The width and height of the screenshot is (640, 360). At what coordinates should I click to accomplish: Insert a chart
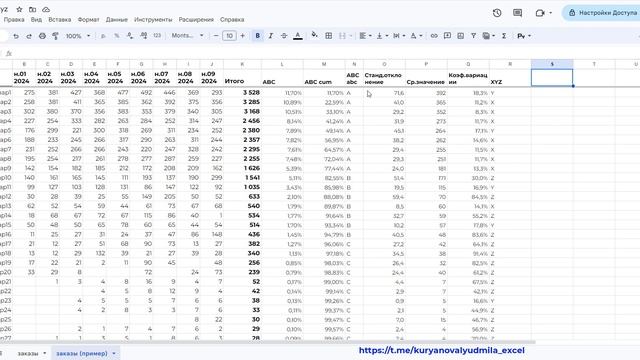(x=460, y=36)
